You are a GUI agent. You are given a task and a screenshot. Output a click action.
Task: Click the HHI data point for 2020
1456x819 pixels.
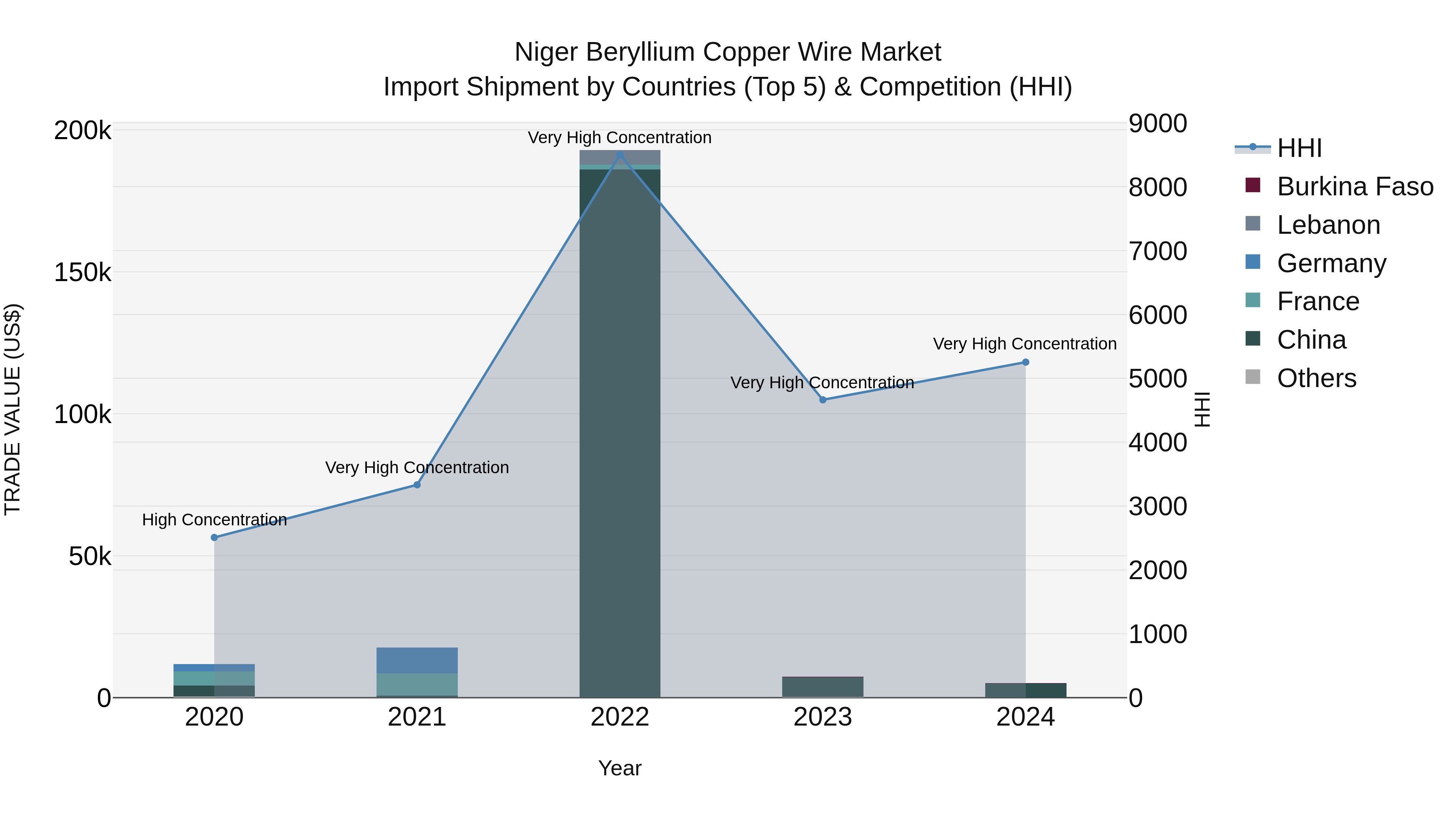214,538
